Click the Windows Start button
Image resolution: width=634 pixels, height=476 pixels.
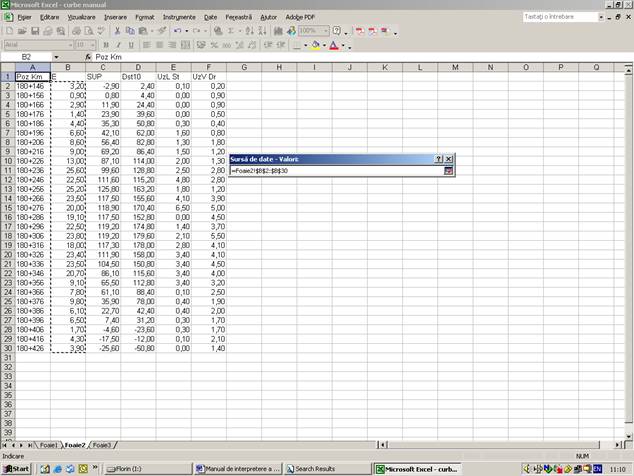tap(16, 468)
